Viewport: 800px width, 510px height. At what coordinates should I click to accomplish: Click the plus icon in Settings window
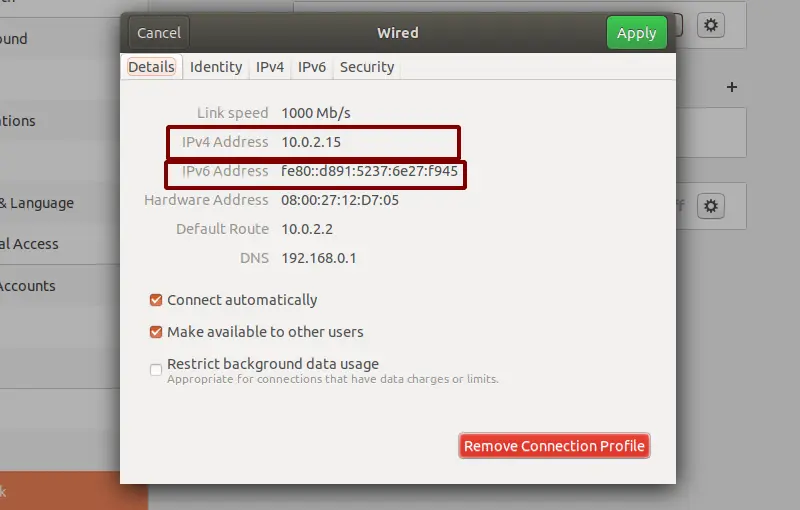tap(732, 87)
